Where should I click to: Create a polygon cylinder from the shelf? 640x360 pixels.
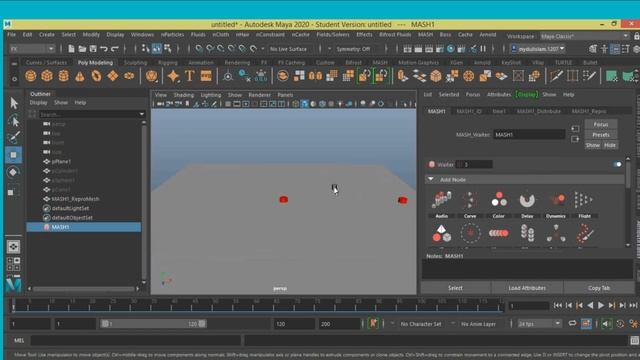pos(63,76)
